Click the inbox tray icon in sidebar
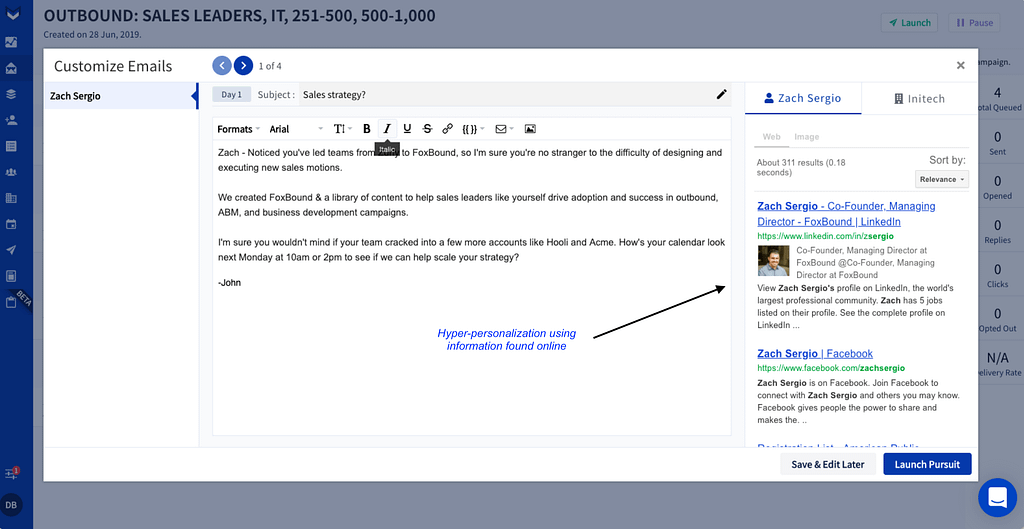 point(11,68)
